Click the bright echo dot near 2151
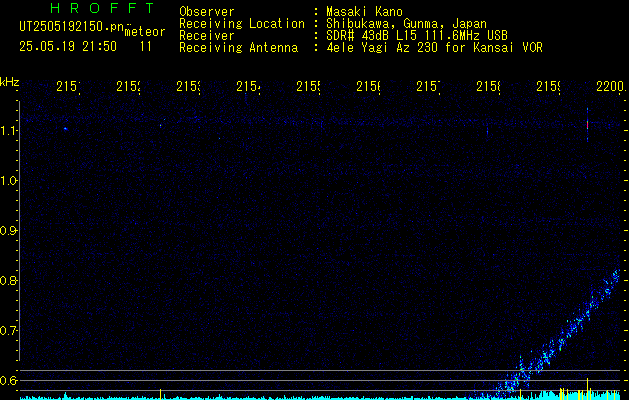This screenshot has width=629, height=400. click(x=65, y=129)
